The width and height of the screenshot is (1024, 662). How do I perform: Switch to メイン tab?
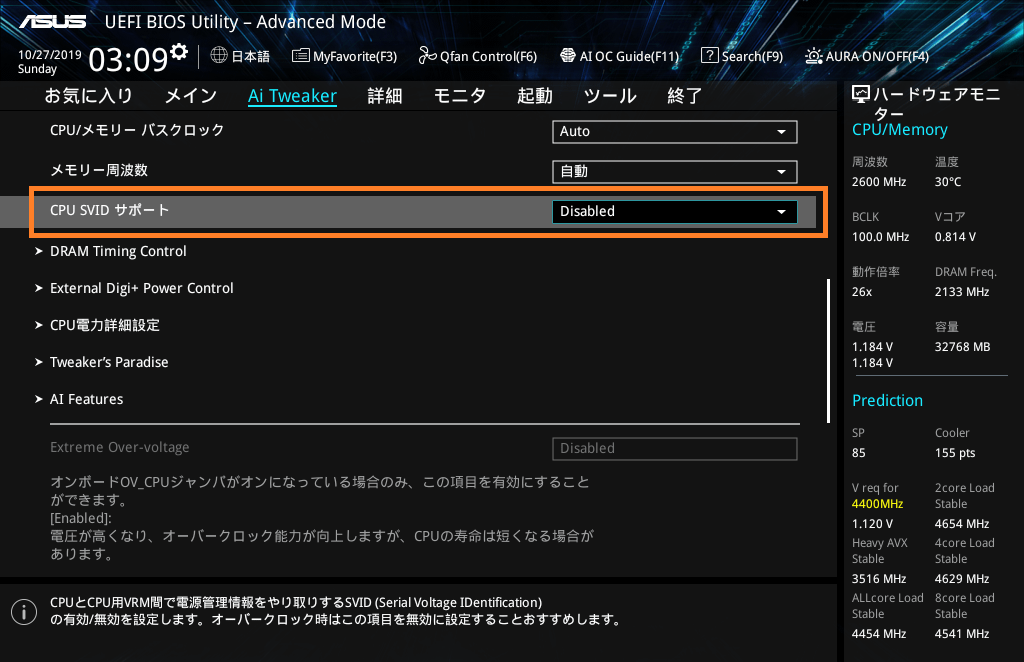(x=191, y=96)
